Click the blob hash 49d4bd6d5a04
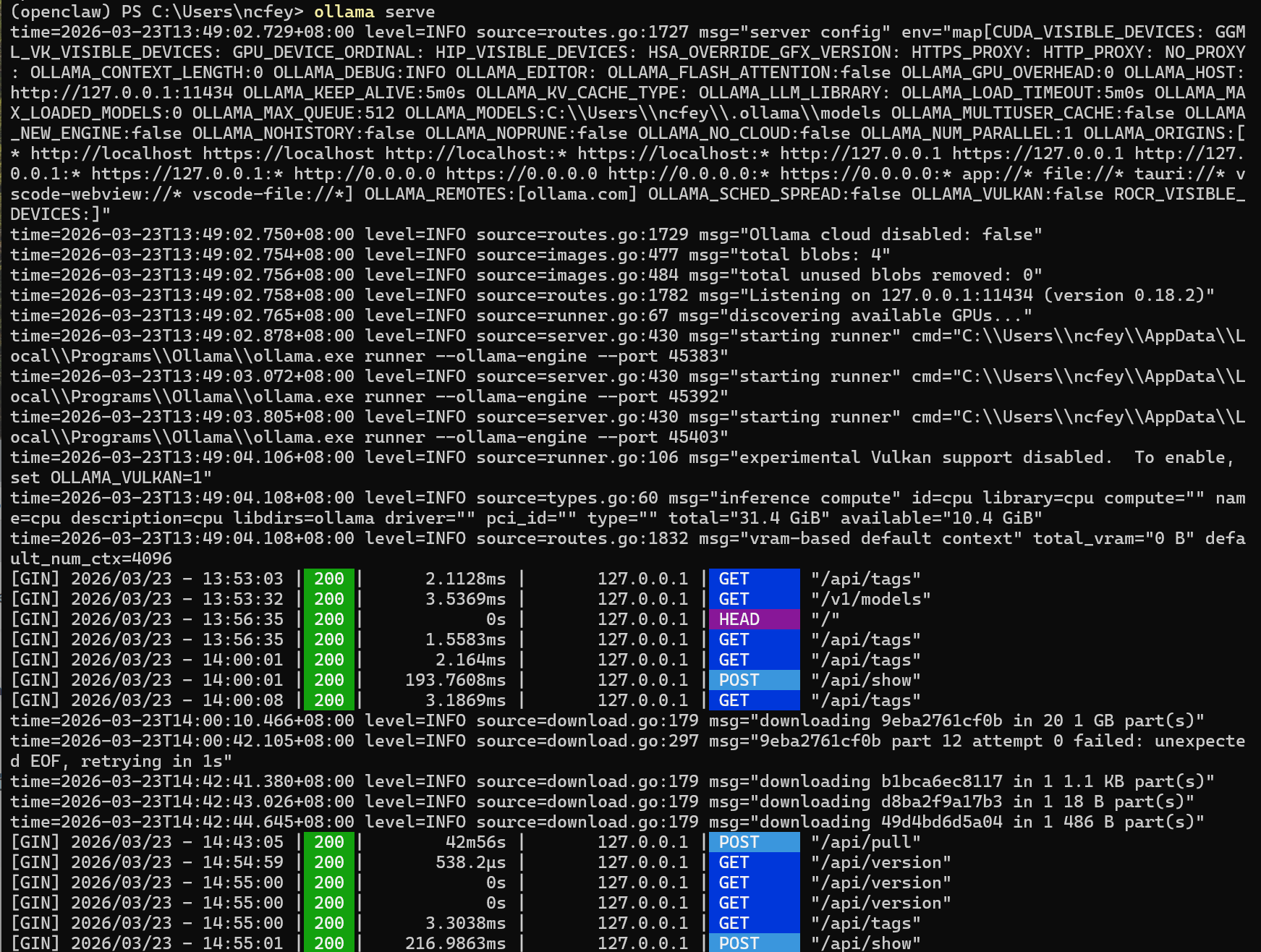Viewport: 1261px width, 952px height. tap(942, 822)
